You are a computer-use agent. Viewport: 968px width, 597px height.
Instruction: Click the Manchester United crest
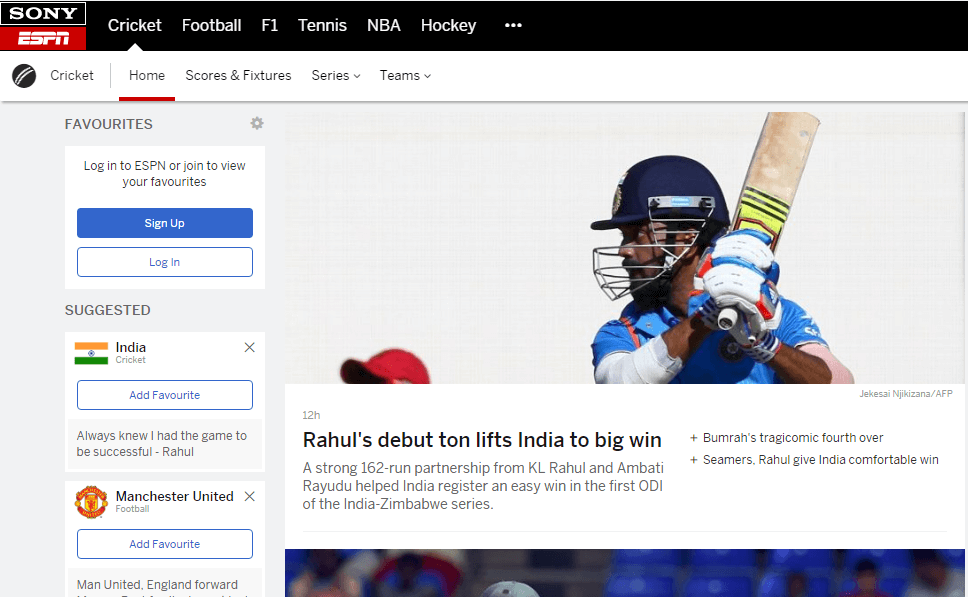point(91,502)
